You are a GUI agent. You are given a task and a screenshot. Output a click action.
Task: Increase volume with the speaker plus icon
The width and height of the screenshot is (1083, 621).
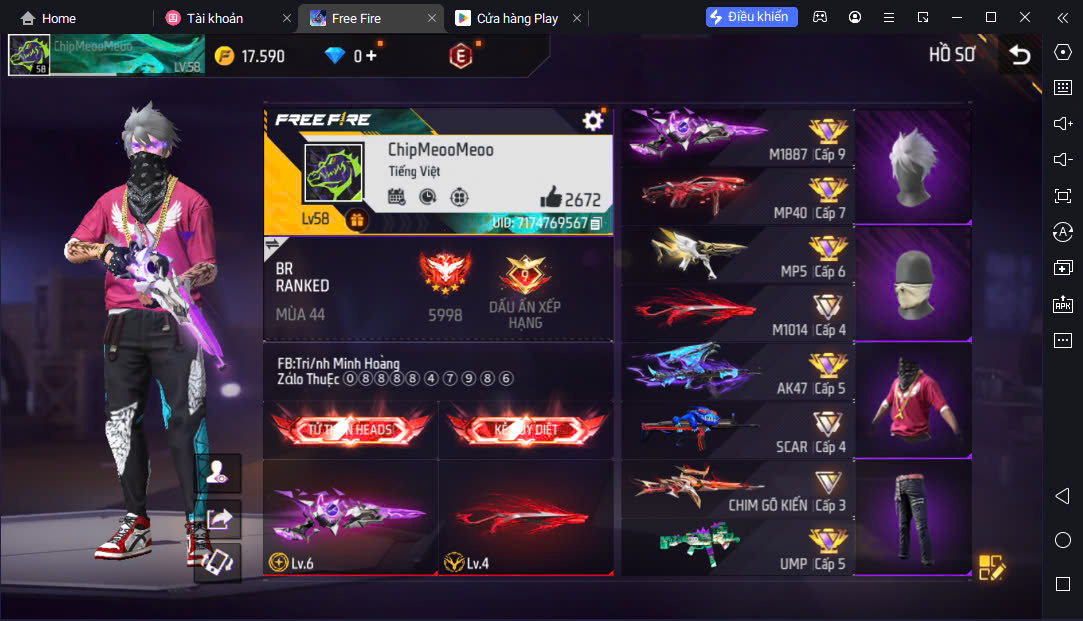click(x=1062, y=124)
